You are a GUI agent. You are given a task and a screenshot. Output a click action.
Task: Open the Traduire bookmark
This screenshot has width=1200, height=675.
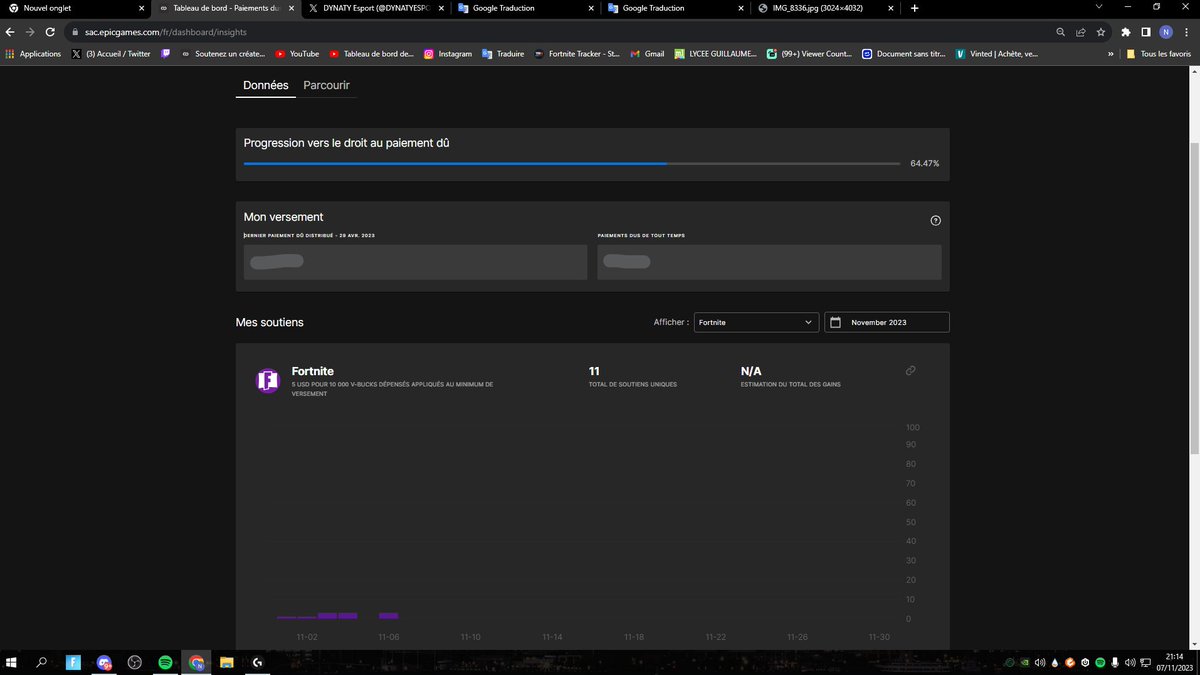[x=503, y=54]
